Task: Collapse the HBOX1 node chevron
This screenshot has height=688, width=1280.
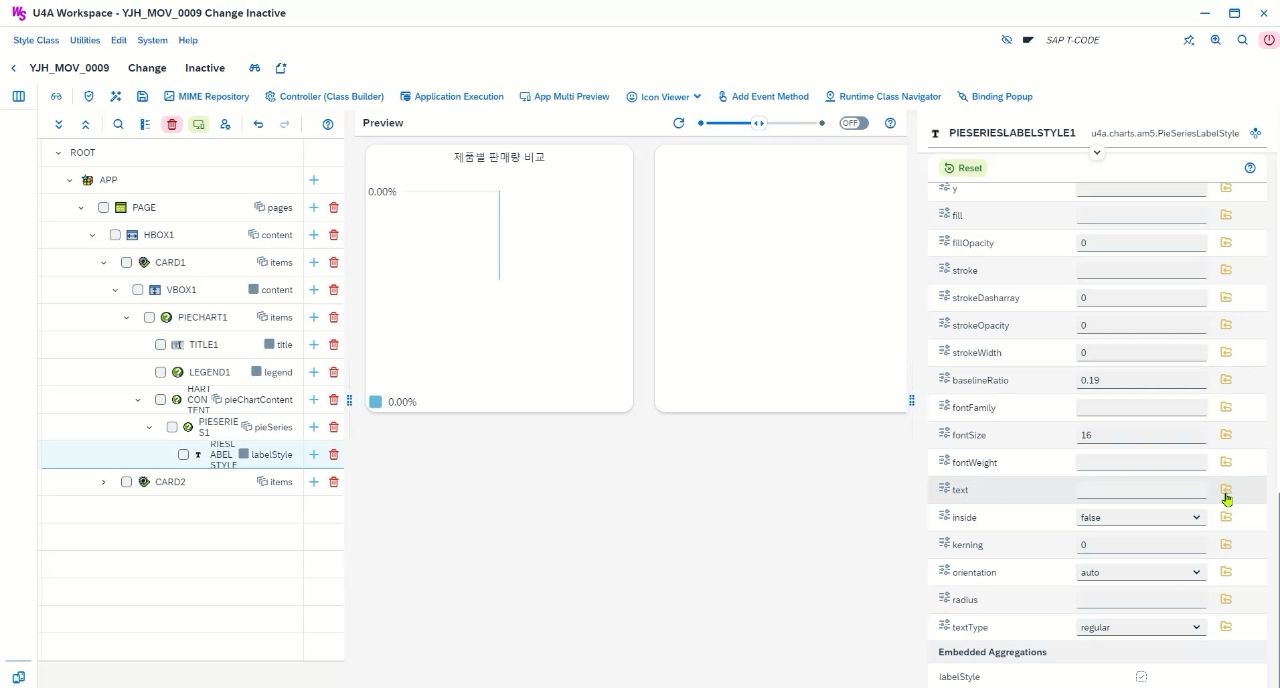Action: pyautogui.click(x=92, y=235)
